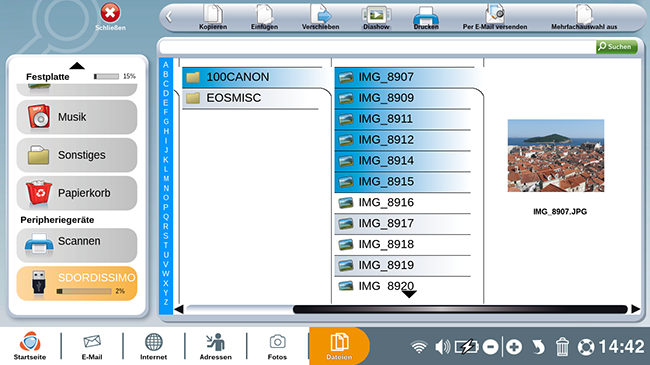Toggle Mehrfachauswahl aus multi-select mode
Image resolution: width=650 pixels, height=365 pixels.
[584, 17]
